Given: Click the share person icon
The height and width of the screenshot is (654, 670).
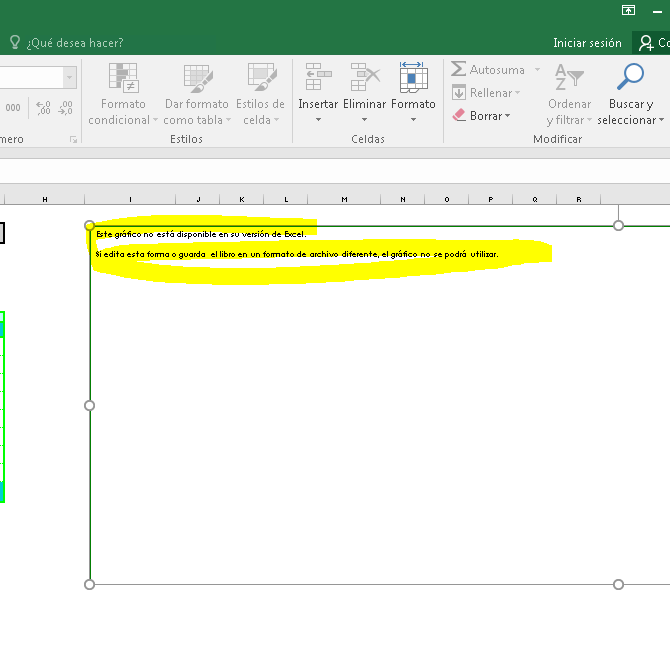Looking at the screenshot, I should pos(646,43).
